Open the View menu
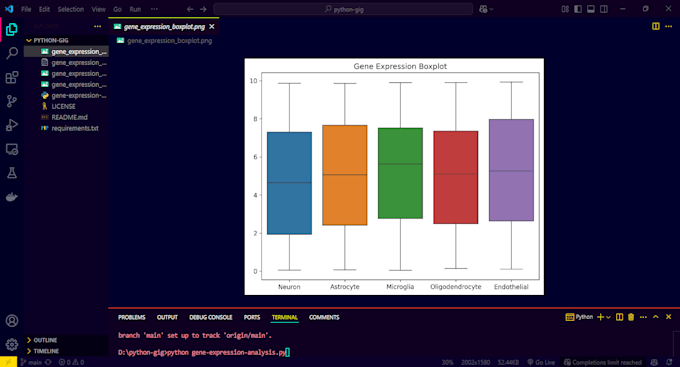Screen dimensions: 680x367 98,9
